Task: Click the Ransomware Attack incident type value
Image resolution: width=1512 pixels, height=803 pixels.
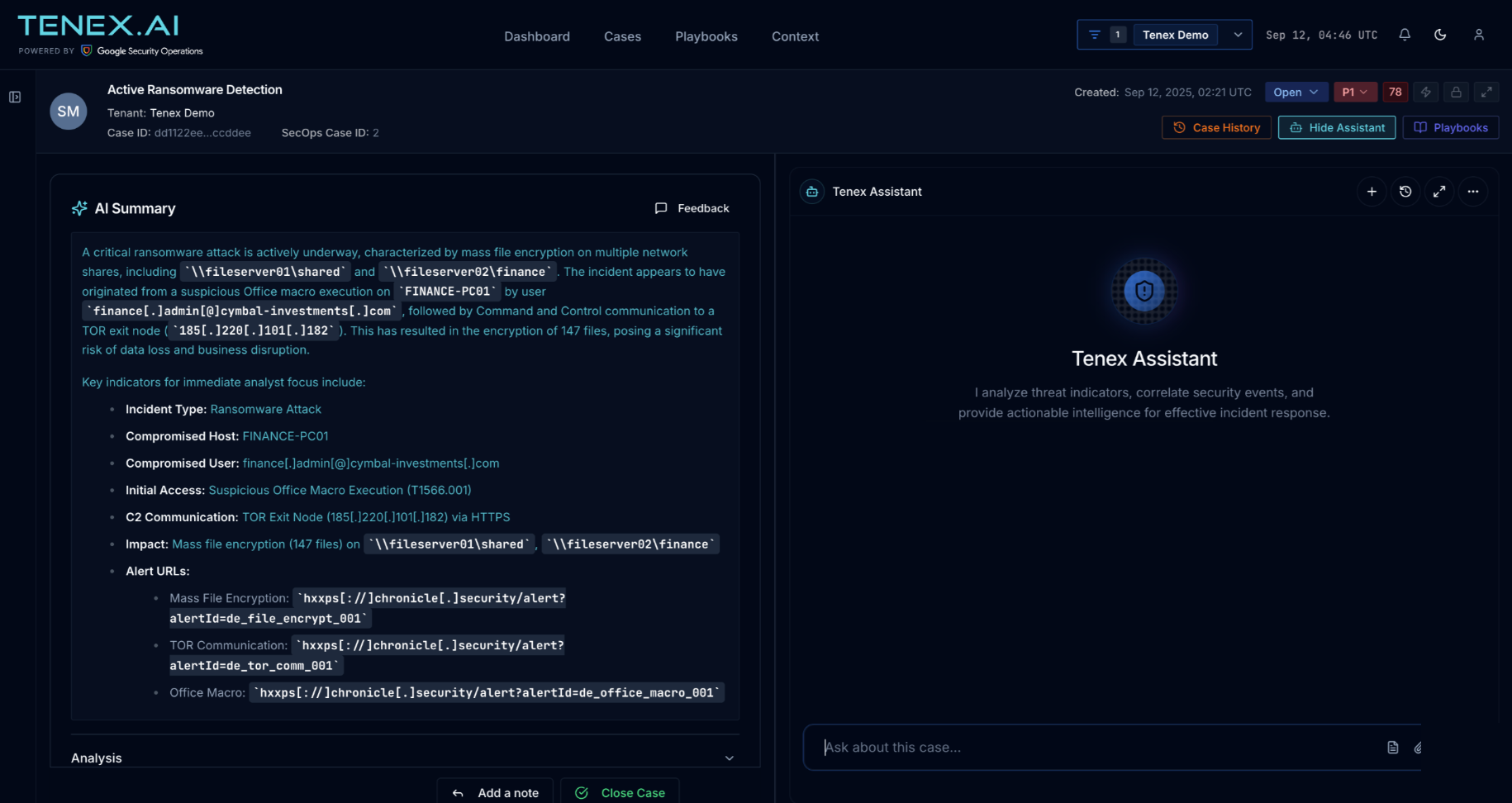Action: [266, 410]
